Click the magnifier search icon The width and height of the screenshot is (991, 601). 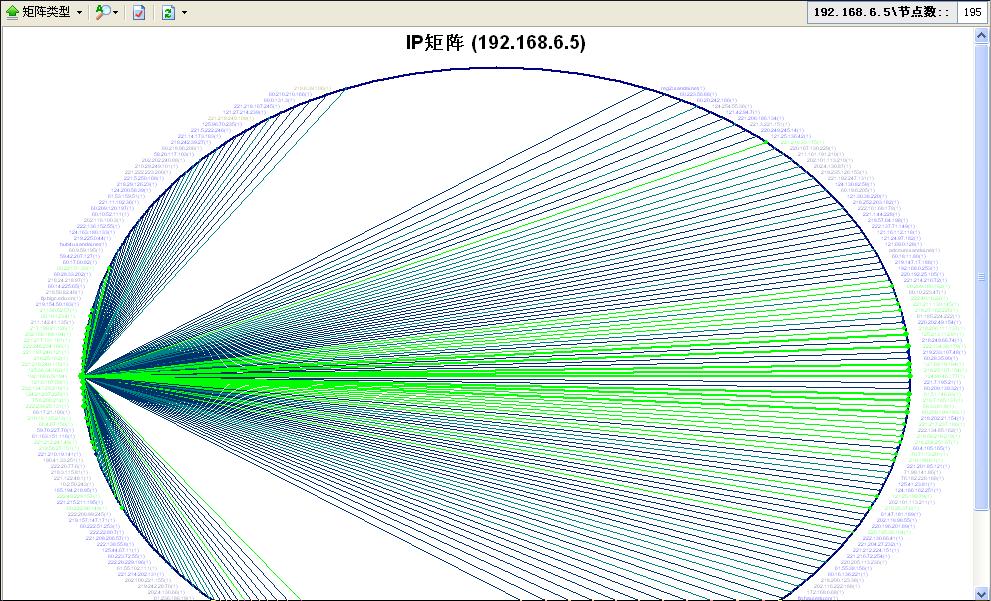tap(102, 13)
